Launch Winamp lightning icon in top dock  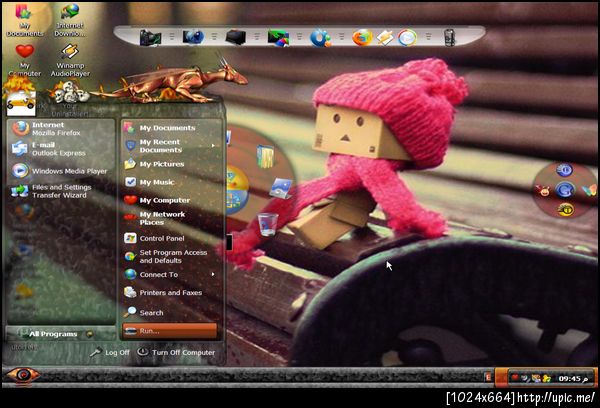385,38
